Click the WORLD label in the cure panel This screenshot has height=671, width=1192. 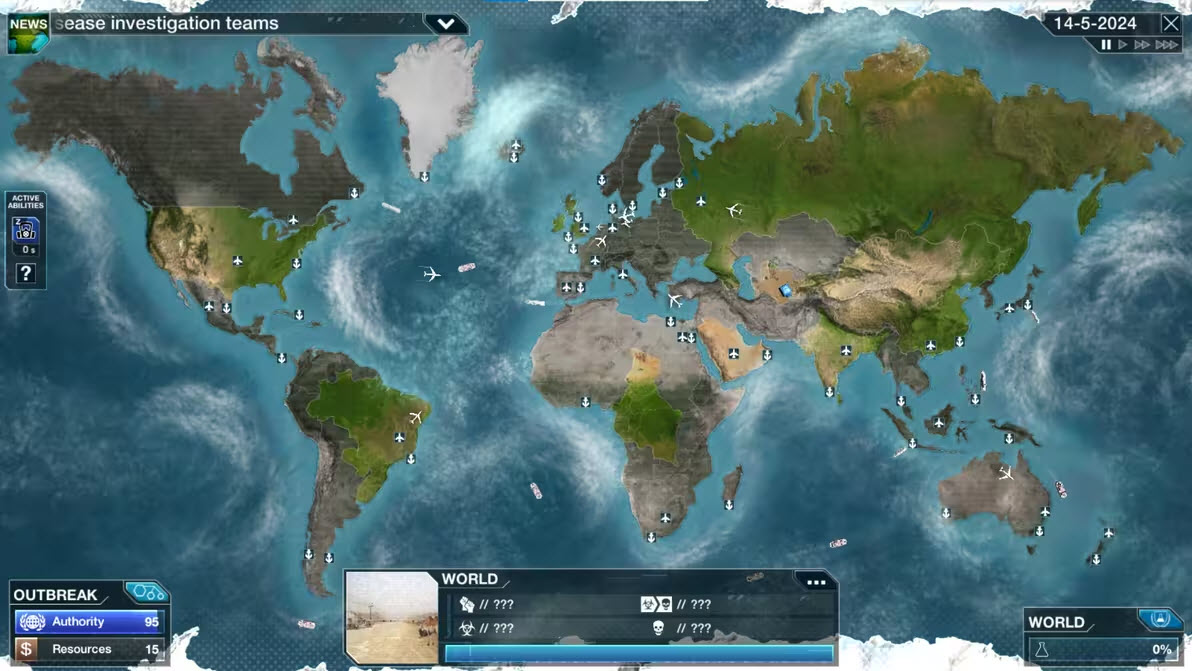coord(1056,622)
